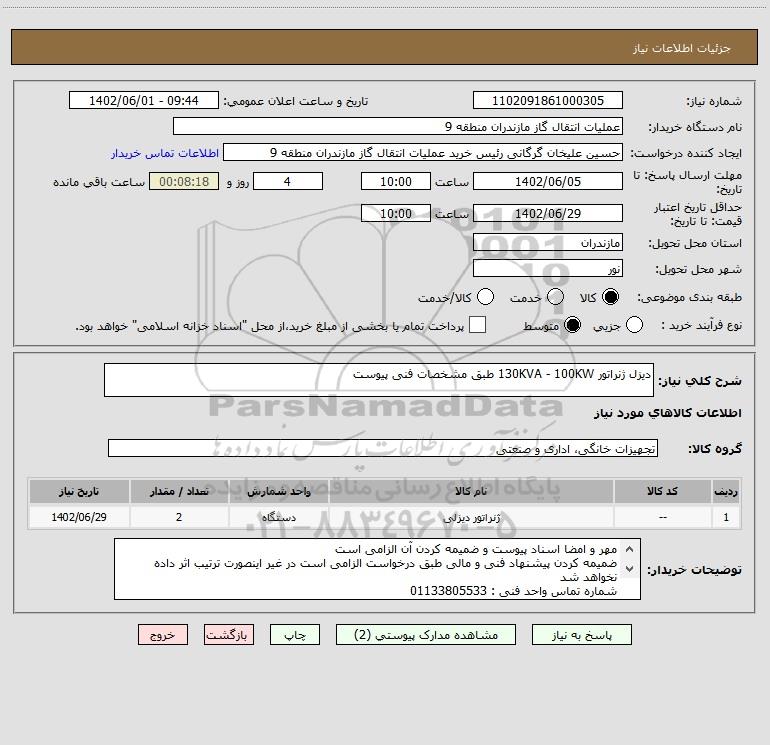Screen dimensions: 770x745
Task: Select the کالا radio button
Action: [610, 297]
